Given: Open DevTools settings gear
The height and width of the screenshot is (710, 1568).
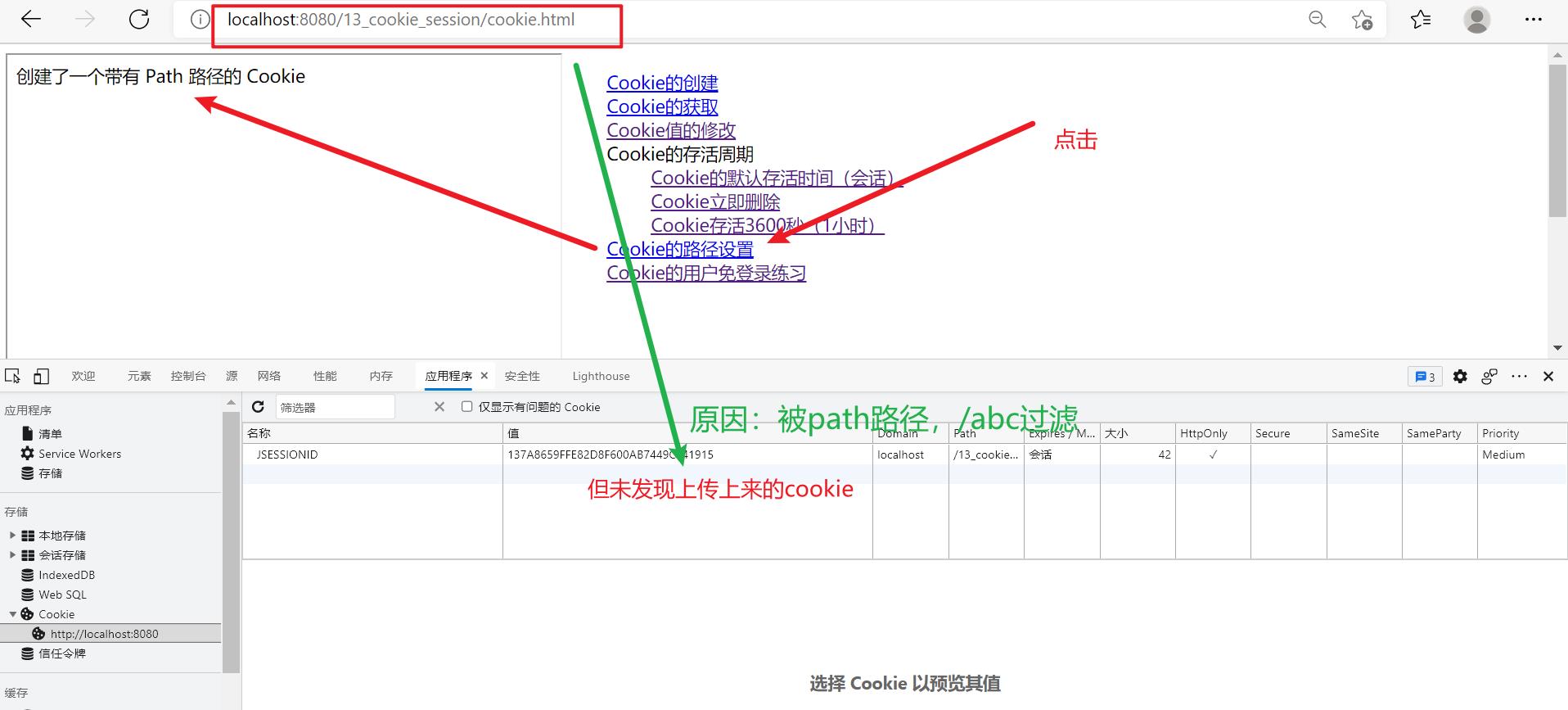Looking at the screenshot, I should pyautogui.click(x=1460, y=377).
